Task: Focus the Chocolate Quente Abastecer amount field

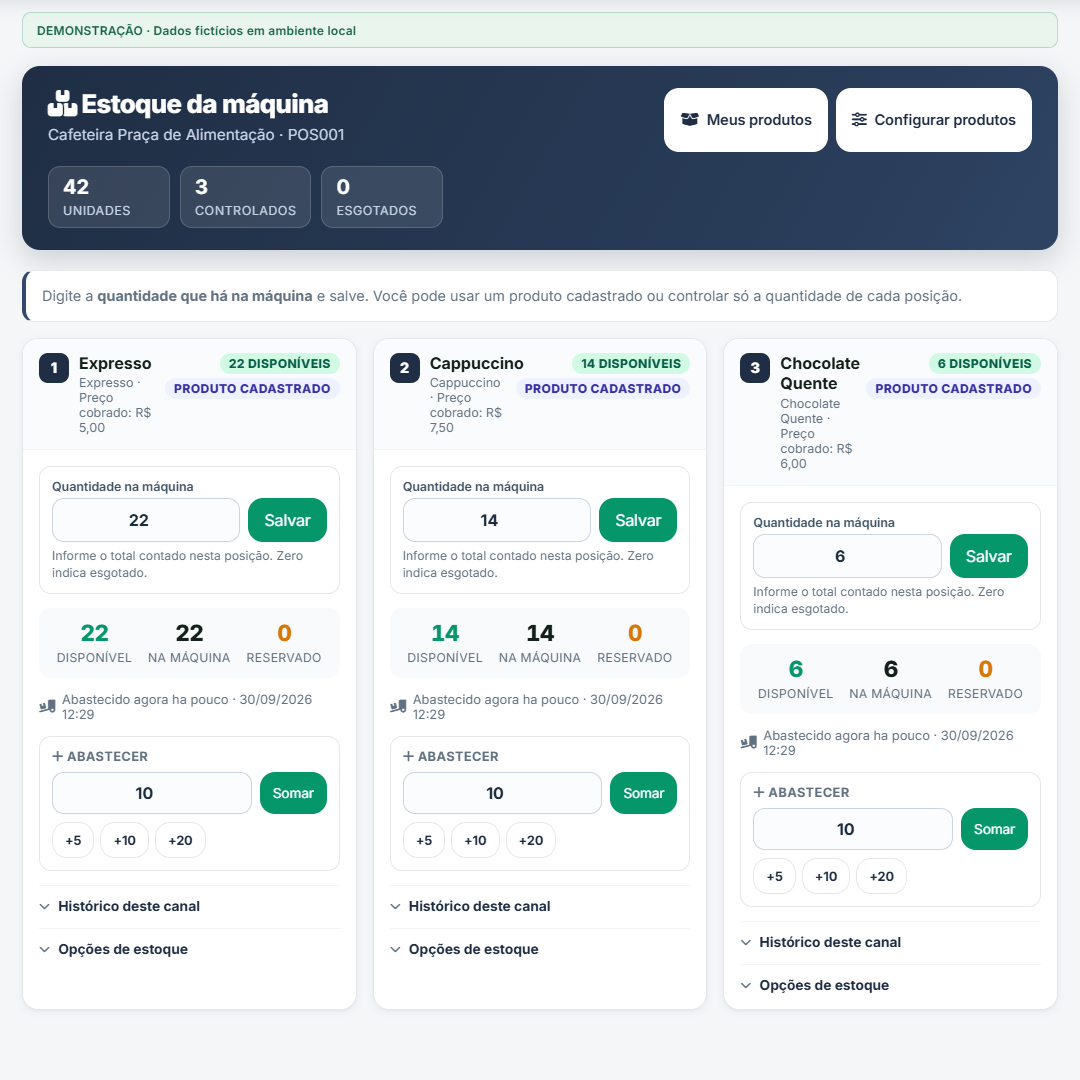Action: tap(853, 829)
